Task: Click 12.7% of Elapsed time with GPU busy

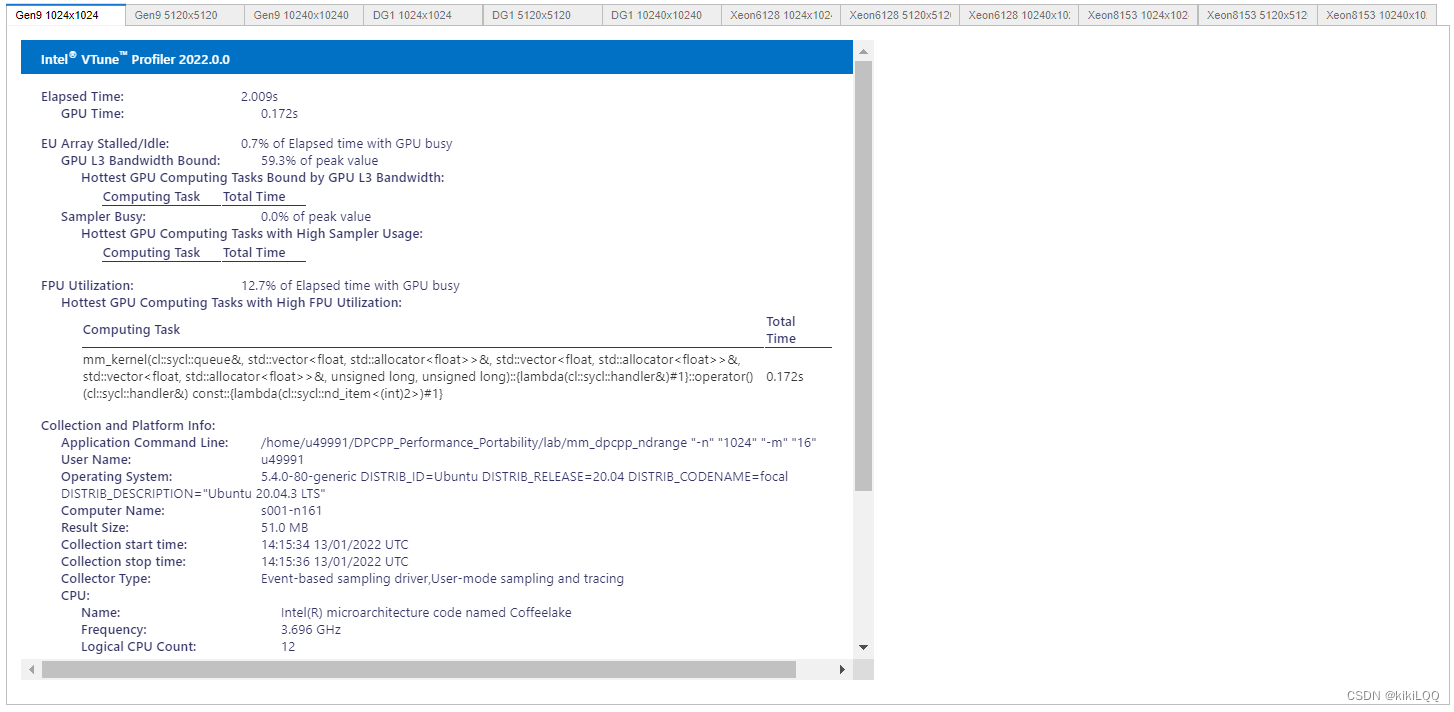Action: [350, 286]
